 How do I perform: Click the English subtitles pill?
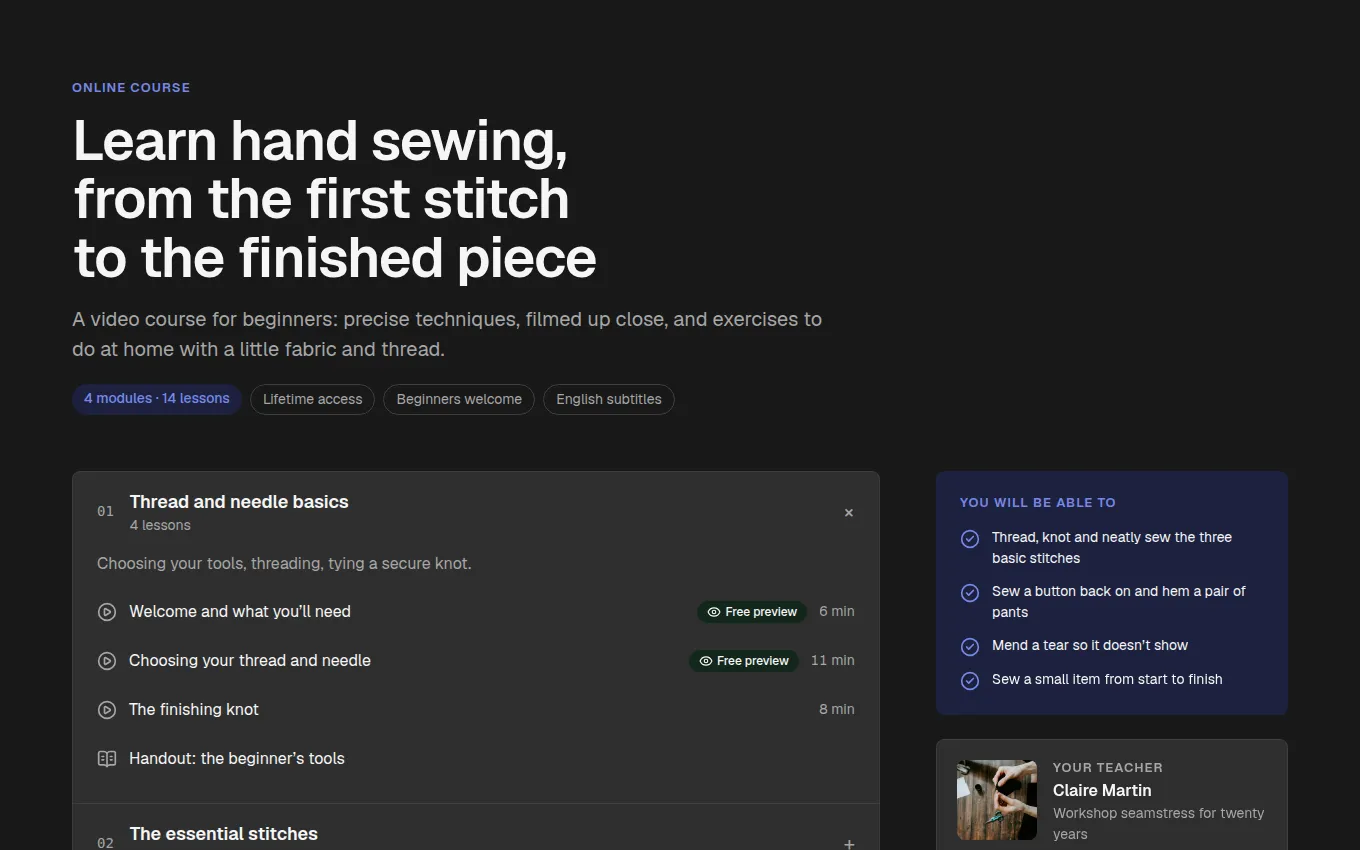point(609,400)
